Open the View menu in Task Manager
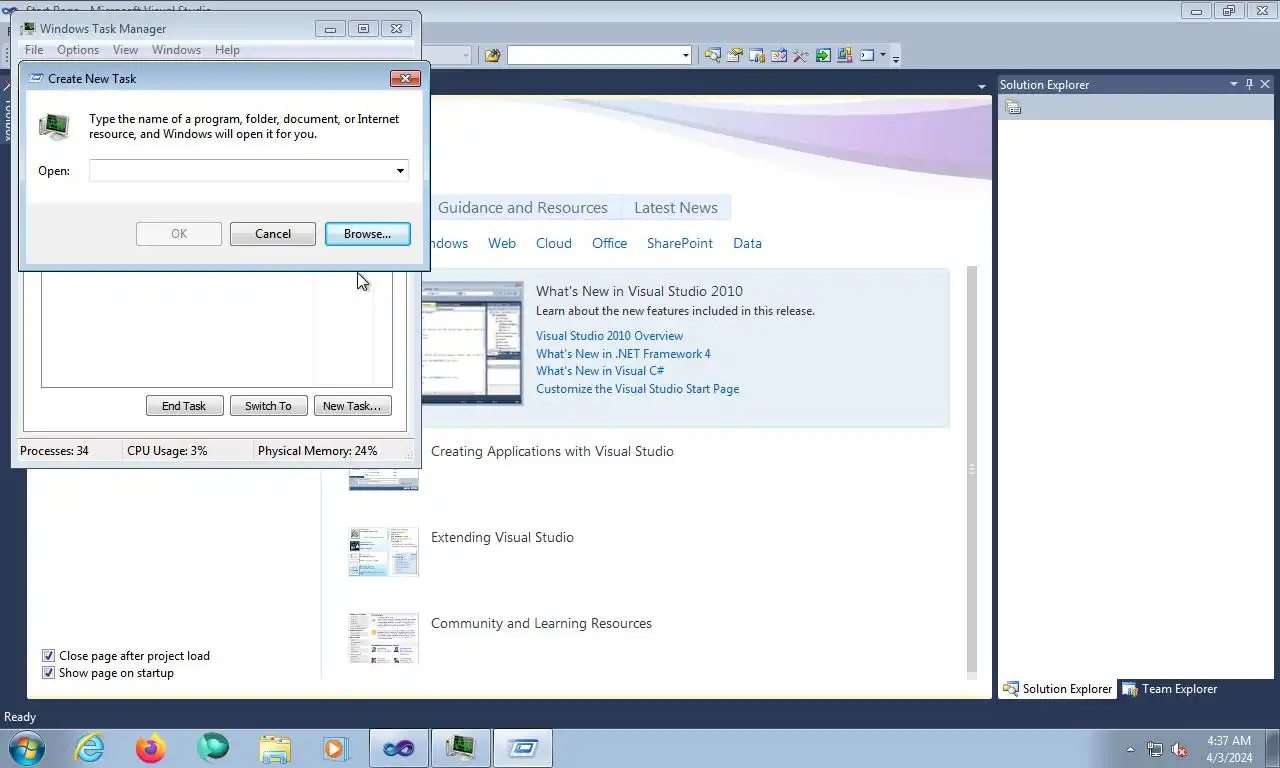Screen dimensions: 1280x768 pos(125,50)
